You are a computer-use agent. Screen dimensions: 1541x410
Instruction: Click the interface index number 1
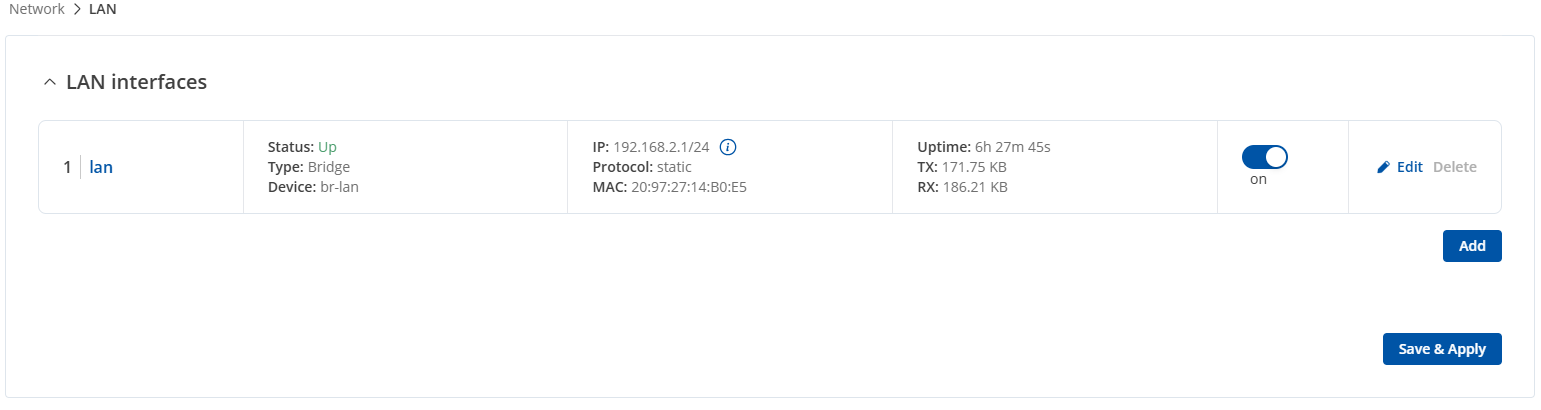point(67,167)
